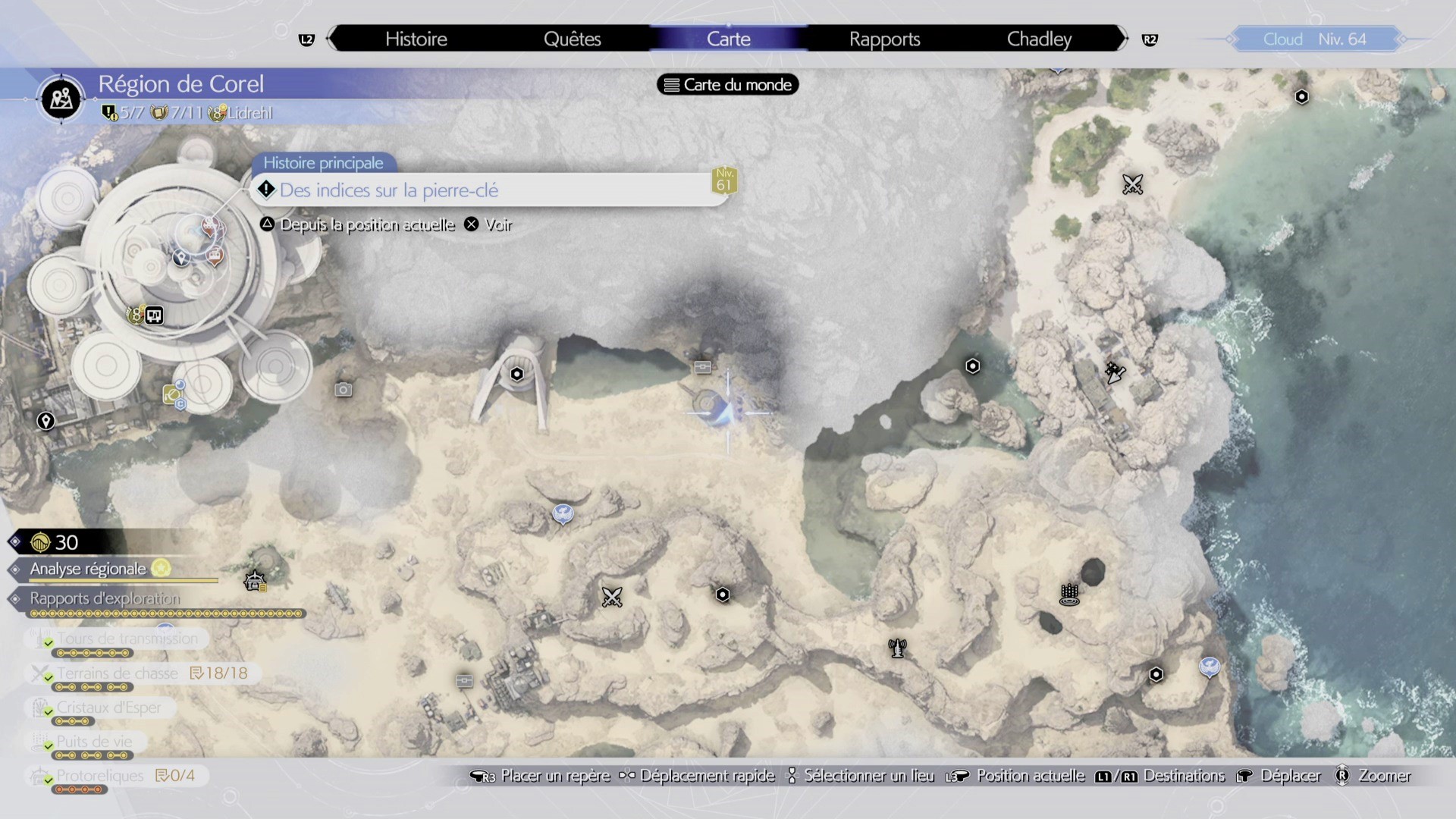
Task: Click the region emblem next to Région de Corel
Action: (x=61, y=99)
